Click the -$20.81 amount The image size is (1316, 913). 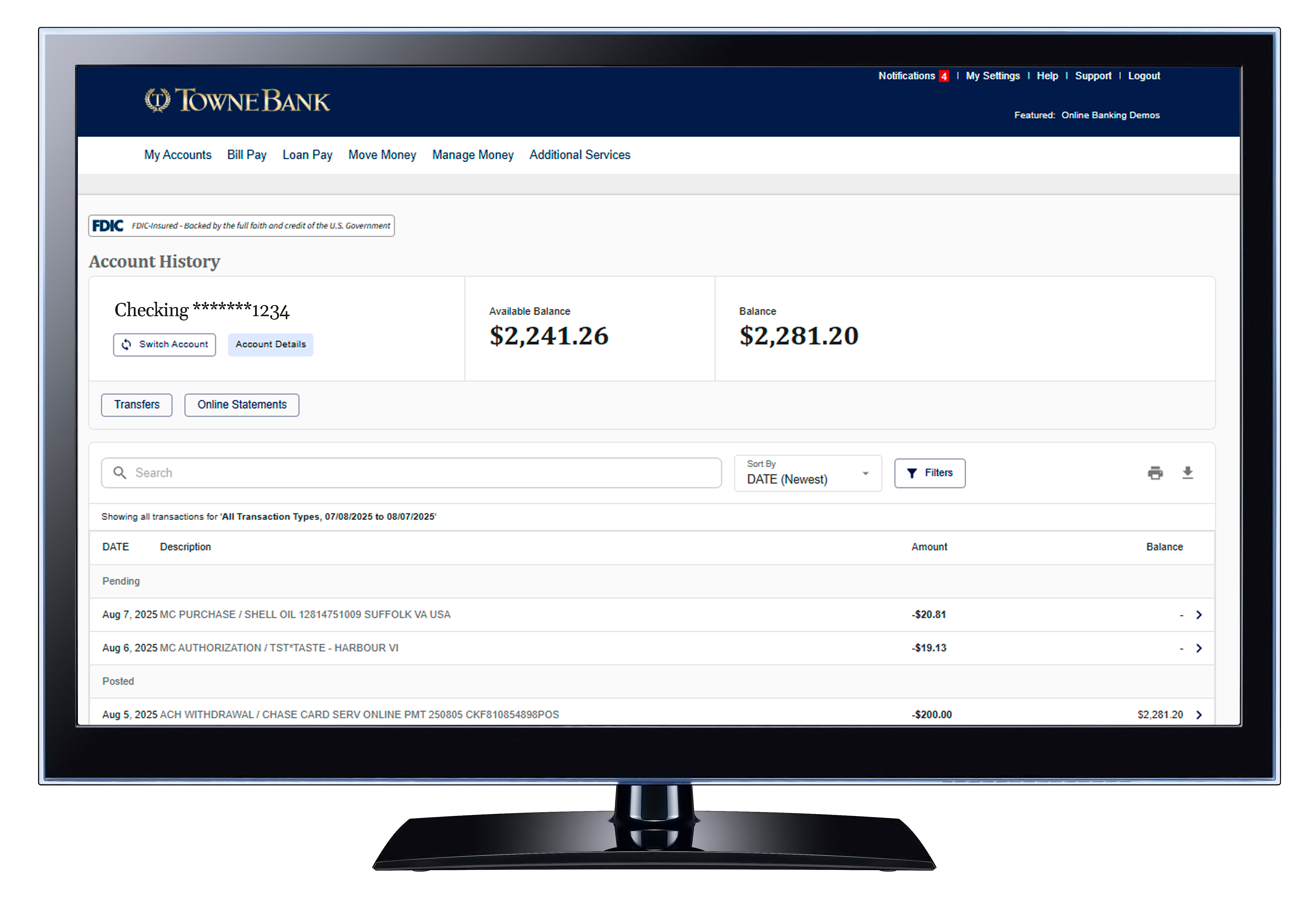point(928,615)
